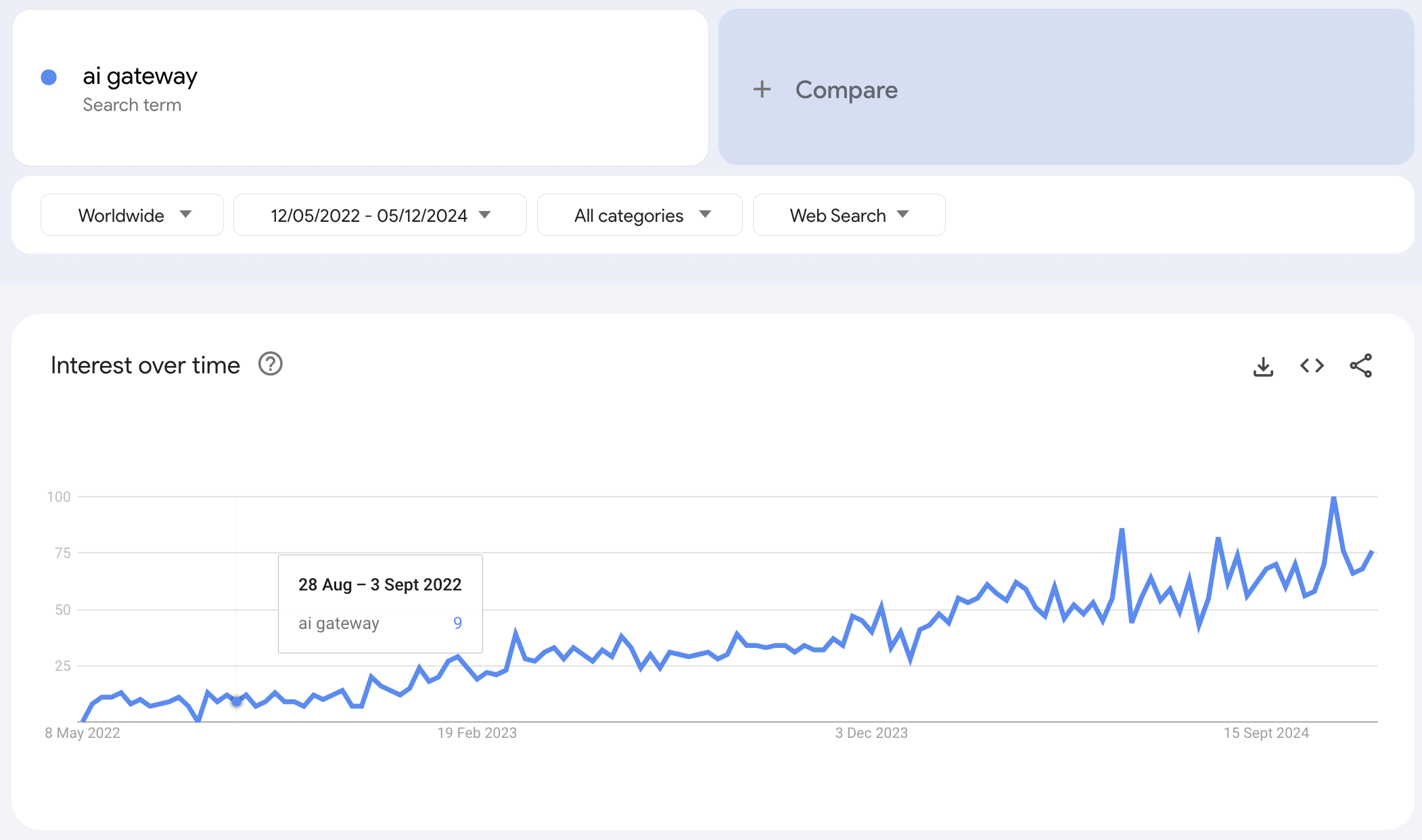
Task: Expand the All categories filter dropdown
Action: (x=639, y=214)
